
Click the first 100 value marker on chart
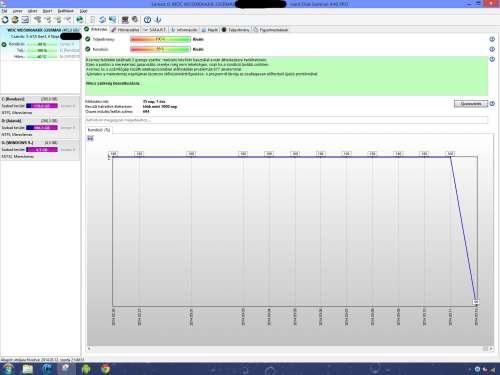coord(113,154)
